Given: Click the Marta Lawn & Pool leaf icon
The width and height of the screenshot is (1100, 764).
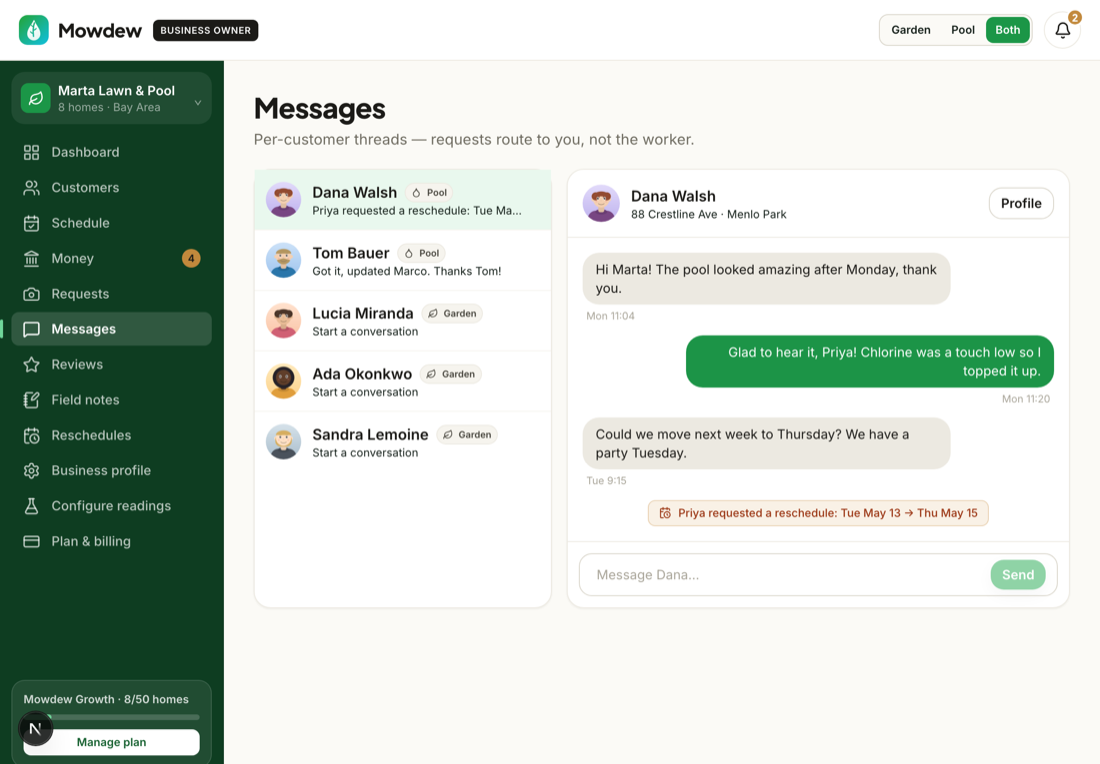Looking at the screenshot, I should (x=36, y=98).
